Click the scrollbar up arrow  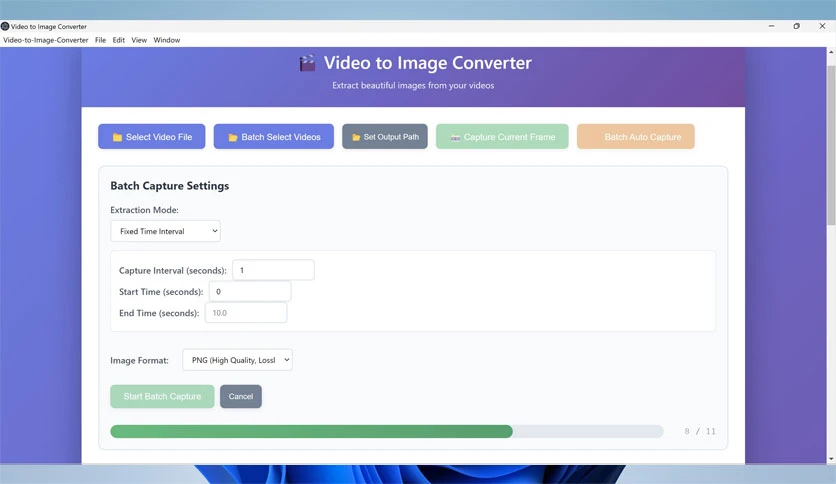click(x=831, y=52)
